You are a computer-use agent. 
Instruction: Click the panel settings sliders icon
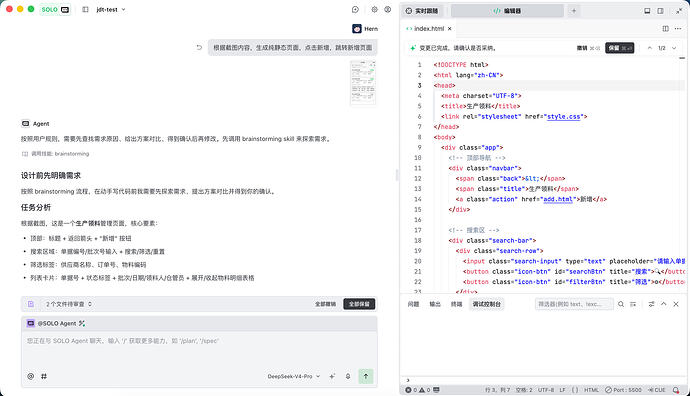click(x=651, y=304)
